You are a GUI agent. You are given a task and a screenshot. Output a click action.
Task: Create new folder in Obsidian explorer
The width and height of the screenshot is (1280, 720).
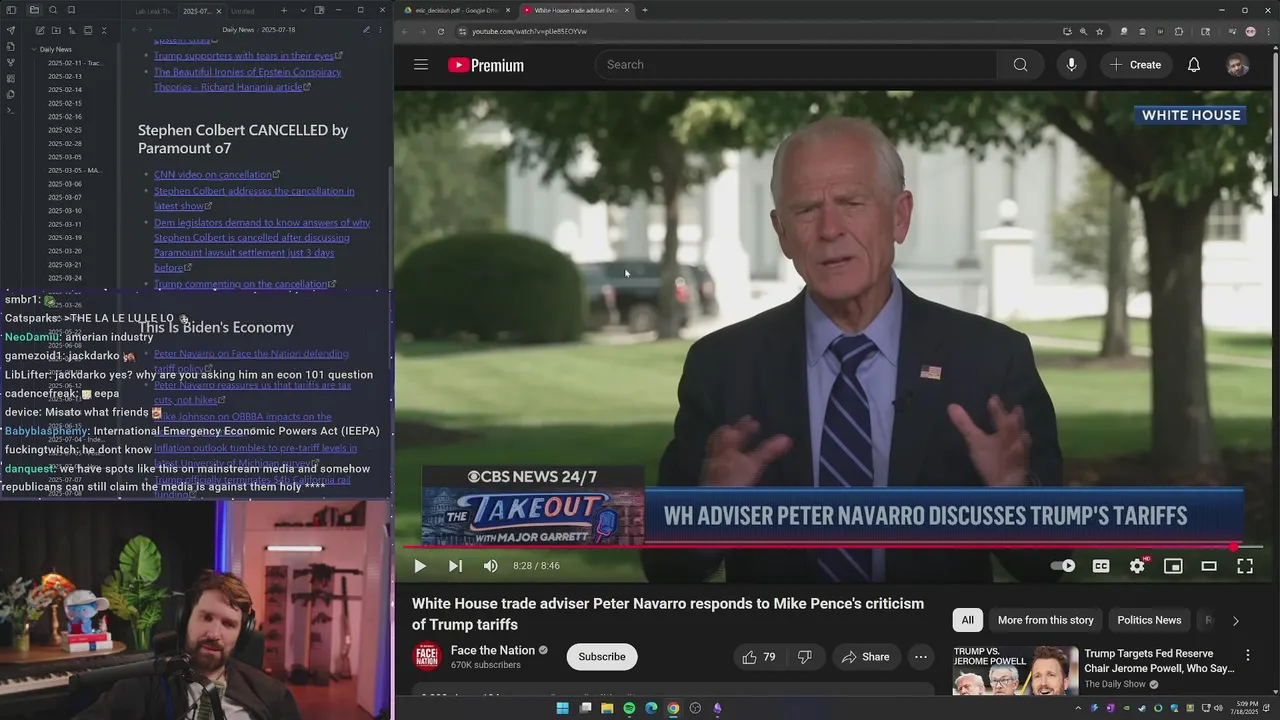coord(56,30)
